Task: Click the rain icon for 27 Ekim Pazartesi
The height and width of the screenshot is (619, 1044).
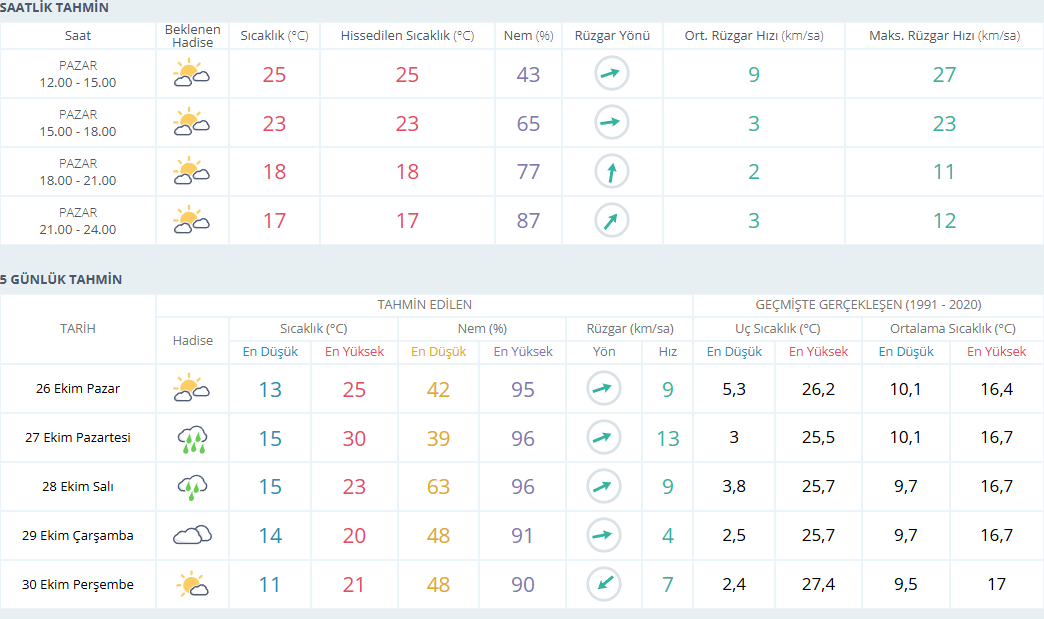Action: (192, 438)
